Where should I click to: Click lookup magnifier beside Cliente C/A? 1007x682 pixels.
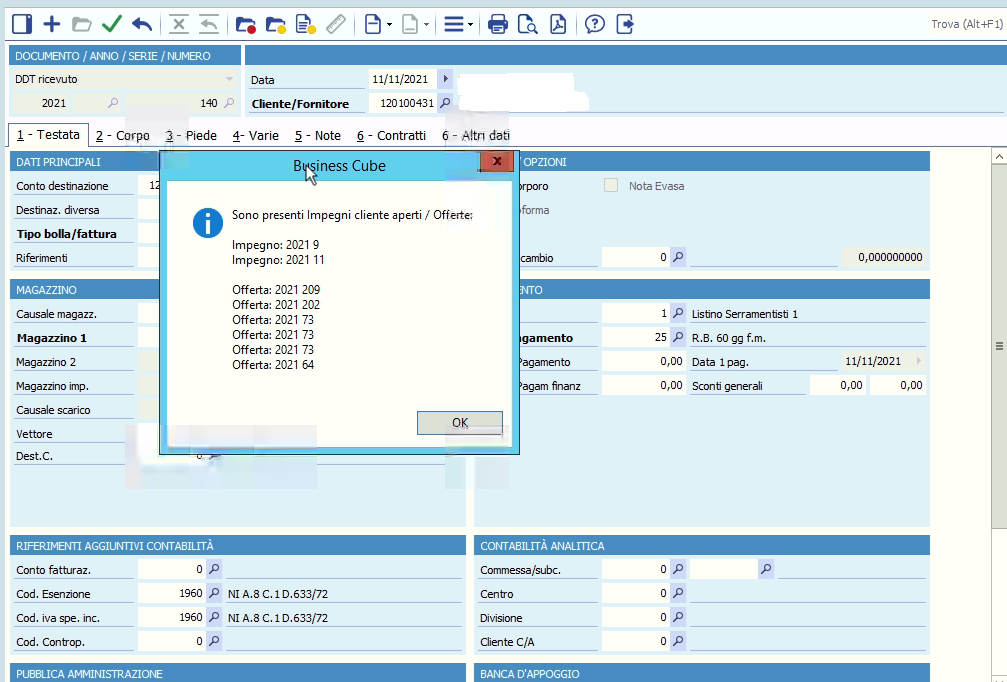[x=678, y=641]
